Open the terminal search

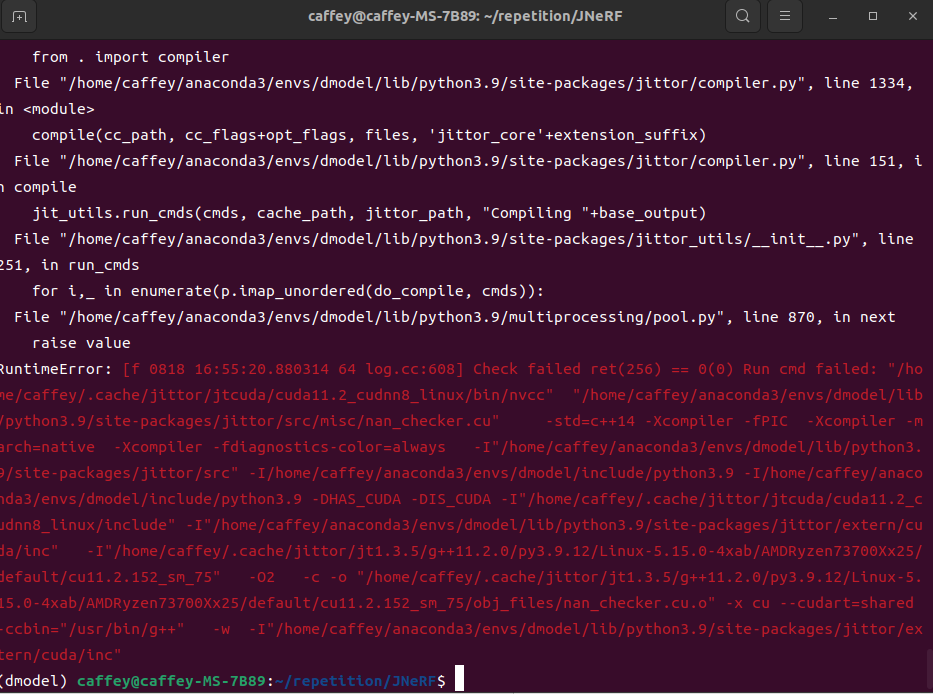(x=743, y=16)
